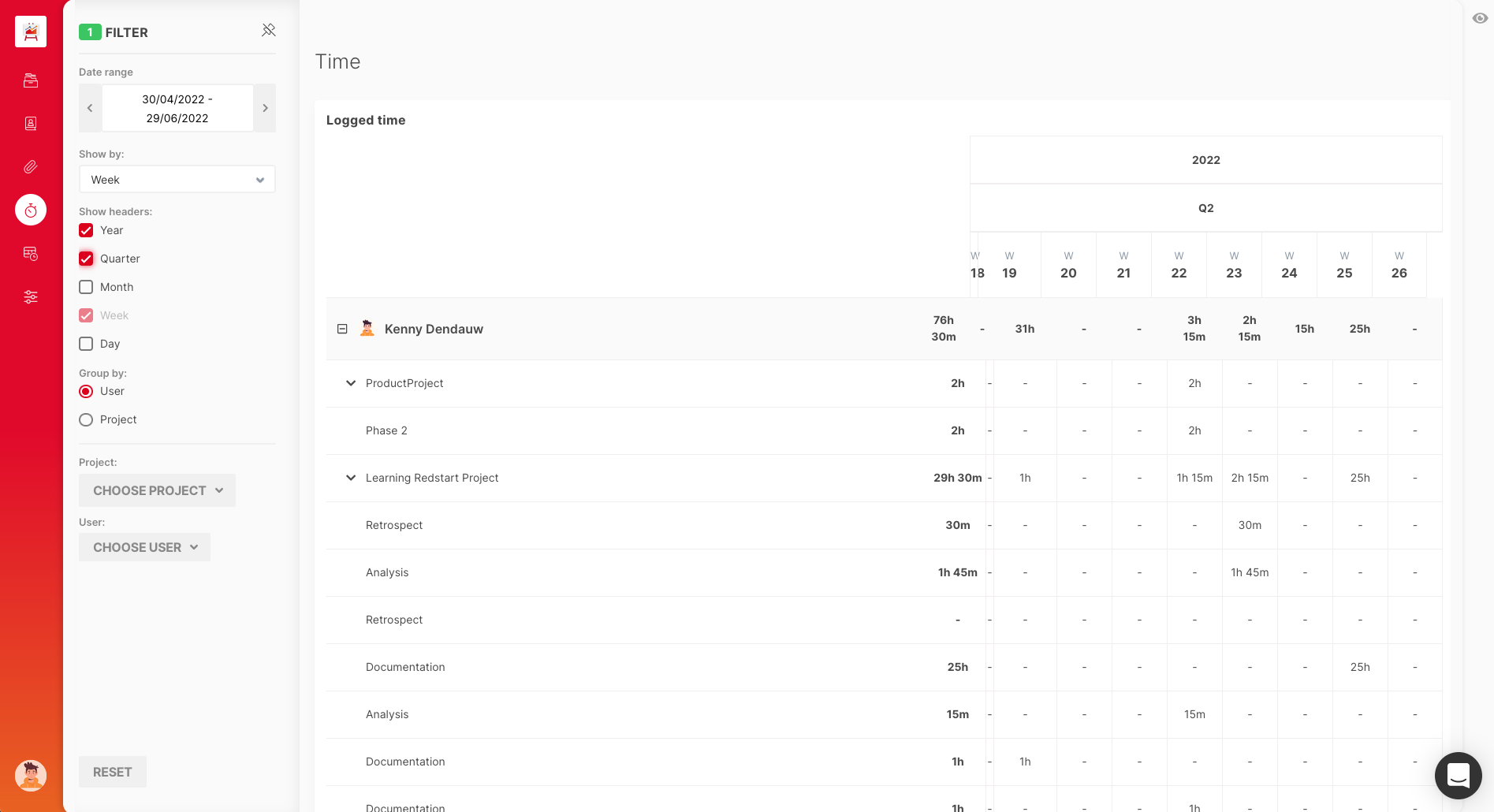Open the projects icon in sidebar
This screenshot has height=812, width=1494.
pos(31,80)
